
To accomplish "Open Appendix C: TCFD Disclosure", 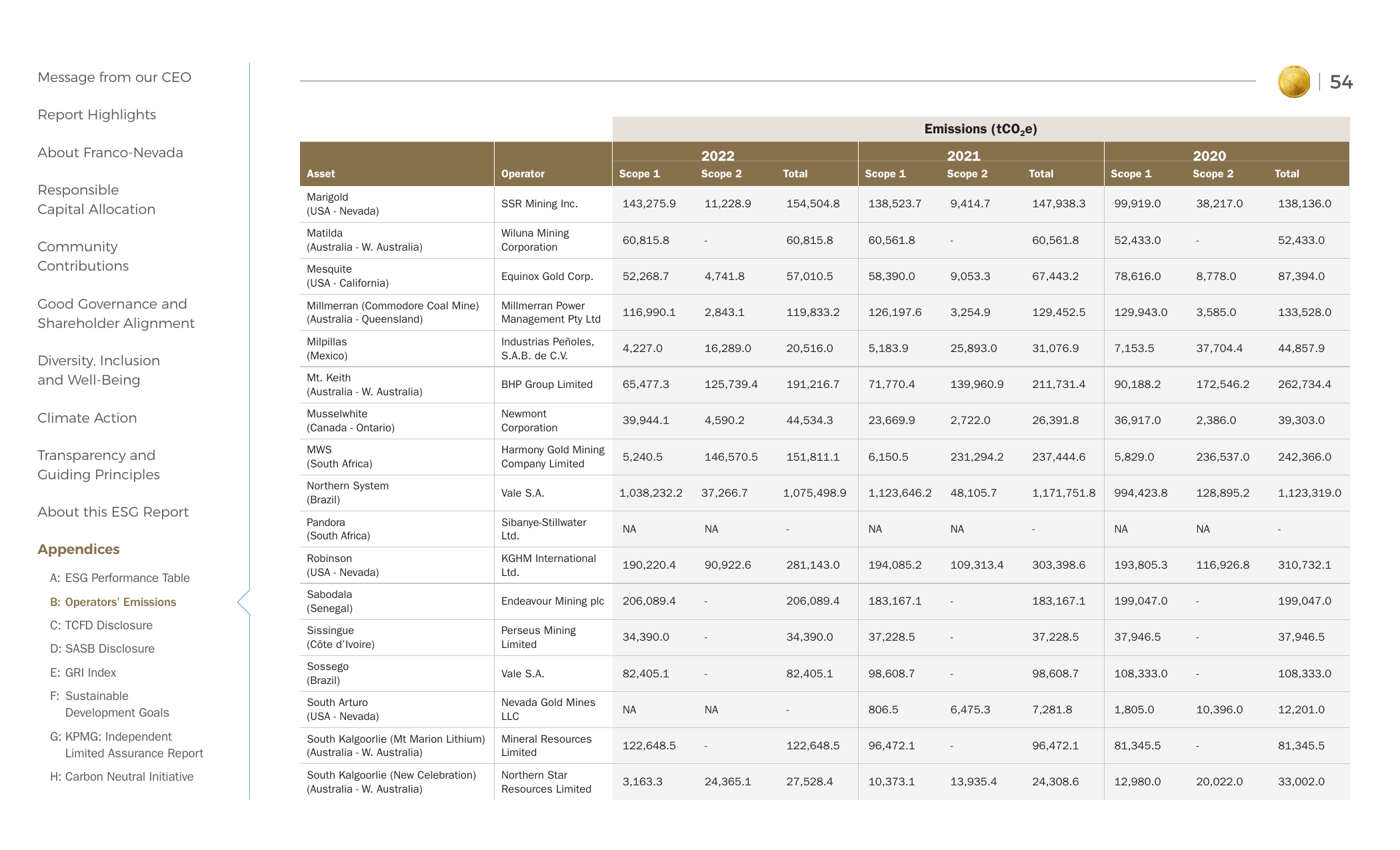I will coord(101,625).
